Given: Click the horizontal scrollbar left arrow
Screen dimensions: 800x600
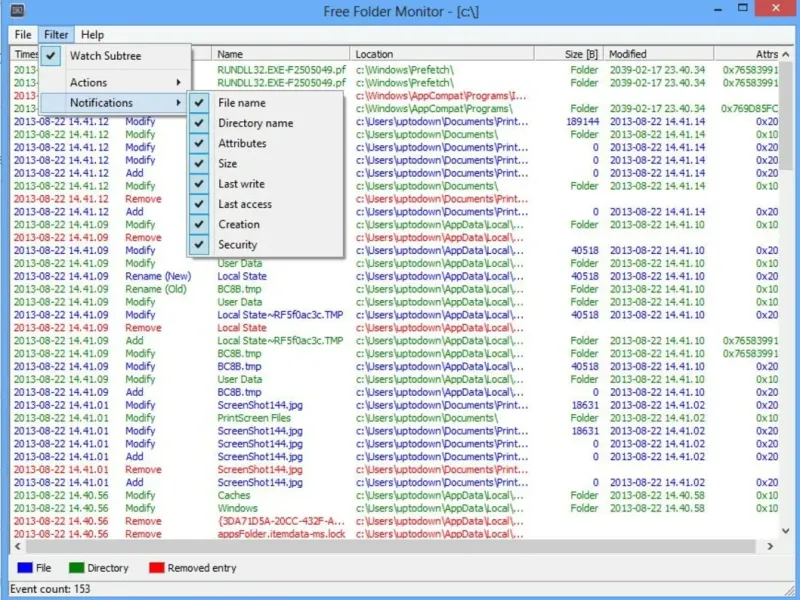Looking at the screenshot, I should click(x=18, y=546).
